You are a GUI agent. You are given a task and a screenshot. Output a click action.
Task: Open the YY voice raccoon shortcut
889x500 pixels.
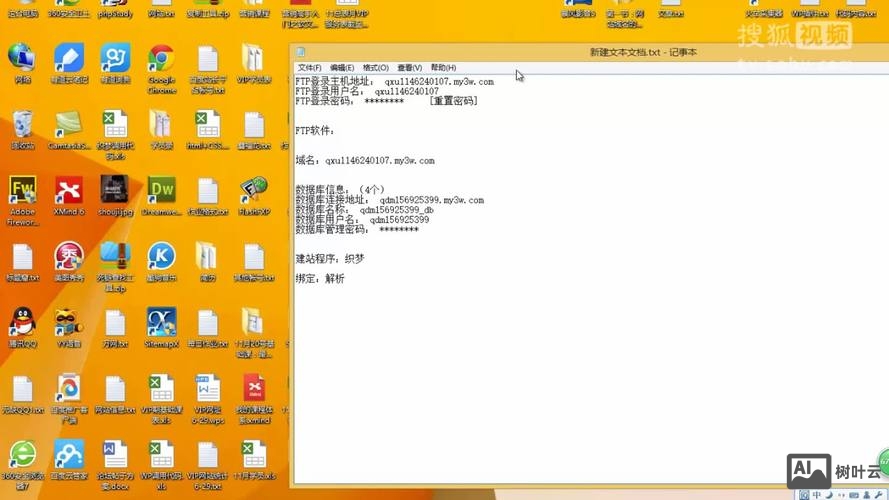tap(69, 328)
